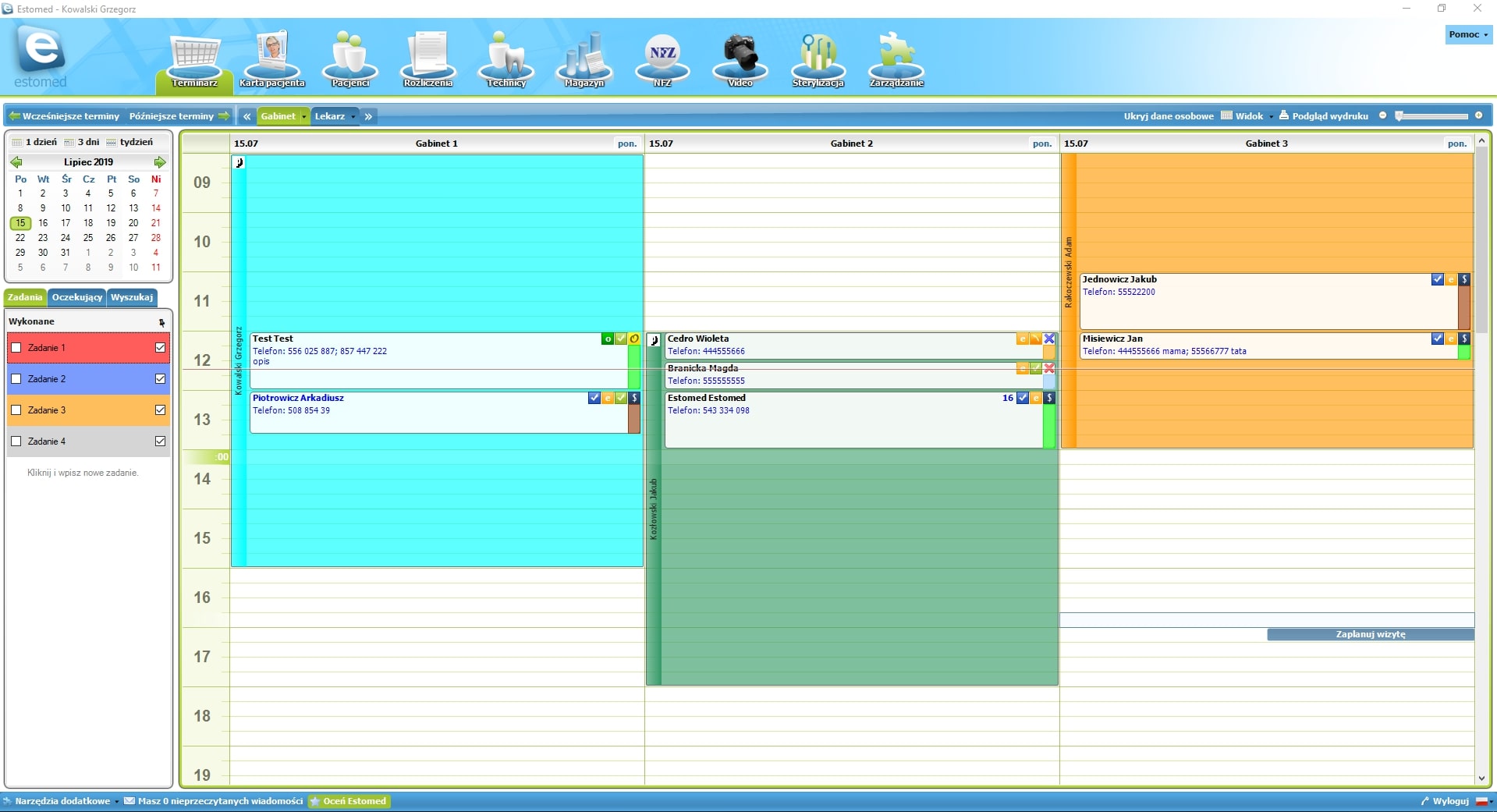Open the Sterylizacja module icon
Viewport: 1497px width, 812px height.
click(x=818, y=59)
